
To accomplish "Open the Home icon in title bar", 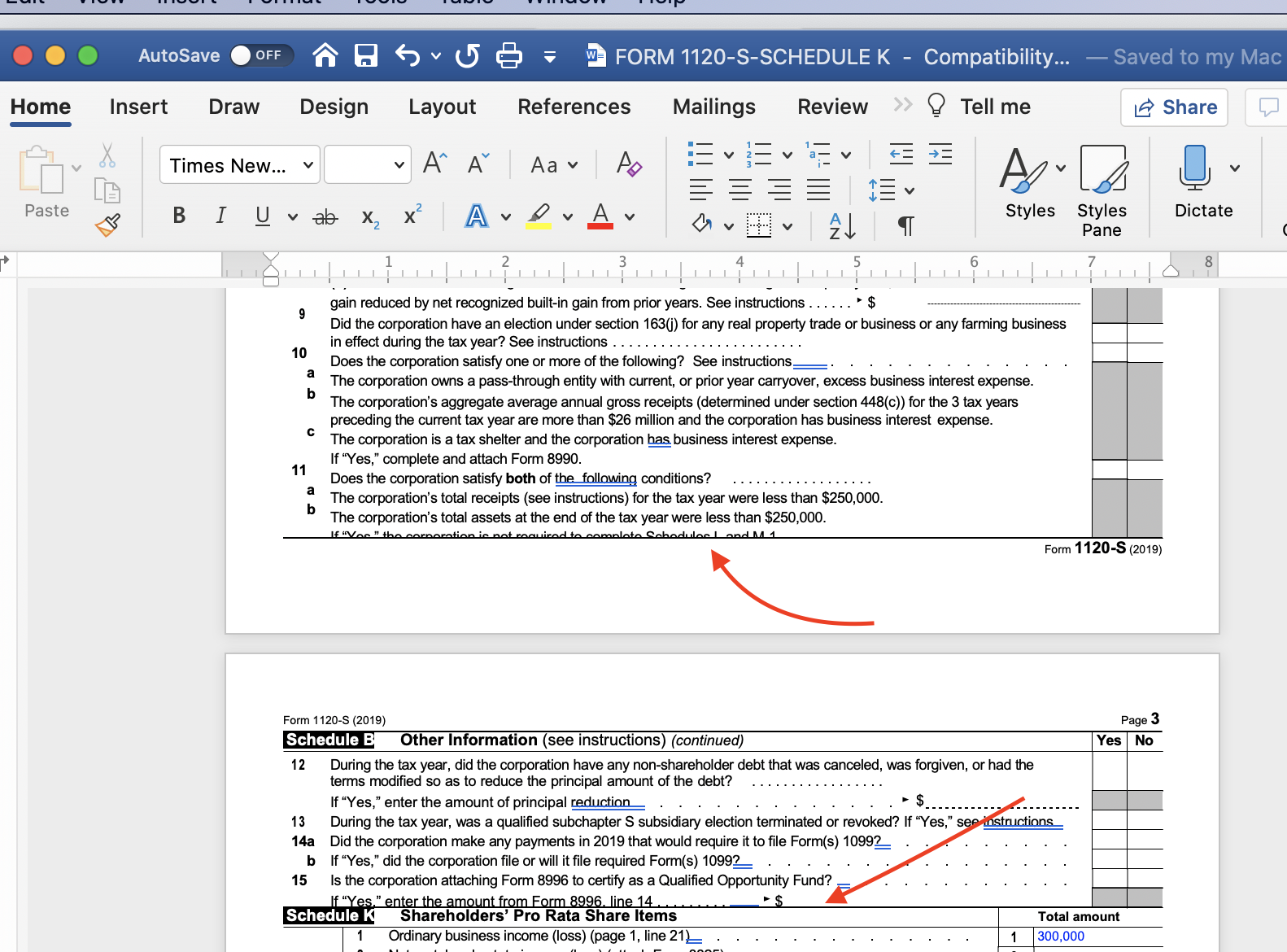I will (325, 55).
